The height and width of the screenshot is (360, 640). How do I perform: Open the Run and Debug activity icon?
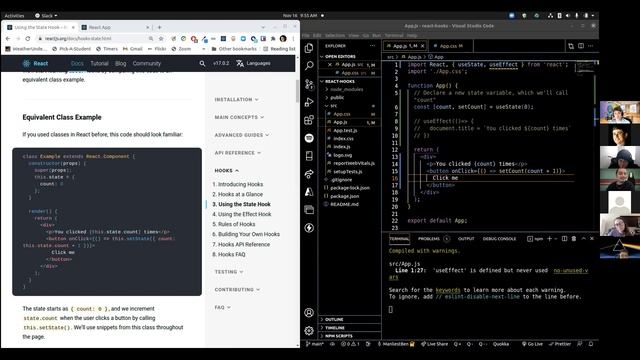tap(309, 102)
